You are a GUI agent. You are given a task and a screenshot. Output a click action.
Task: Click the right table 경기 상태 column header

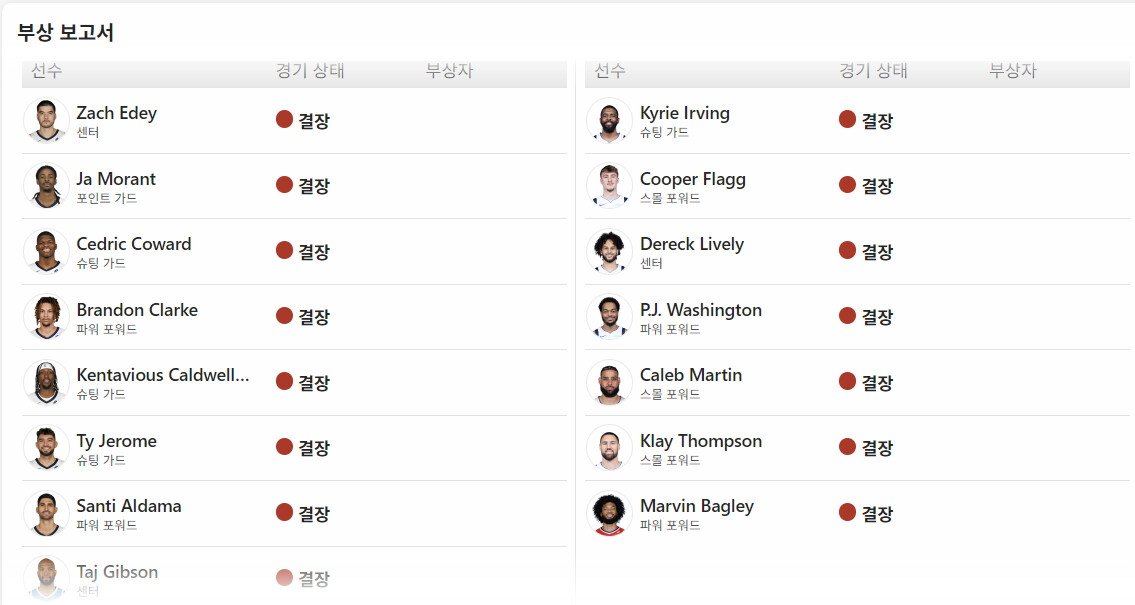[x=873, y=71]
